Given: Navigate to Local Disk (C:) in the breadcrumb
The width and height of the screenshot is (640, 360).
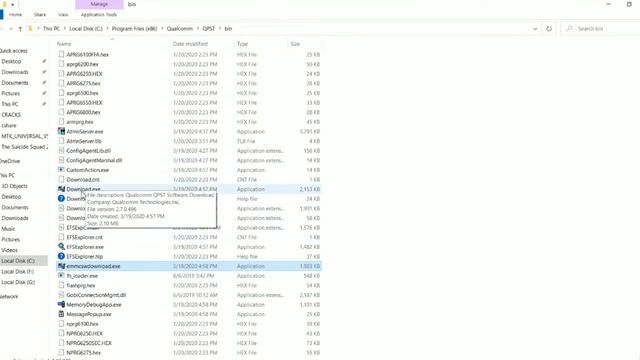Looking at the screenshot, I should 86,29.
